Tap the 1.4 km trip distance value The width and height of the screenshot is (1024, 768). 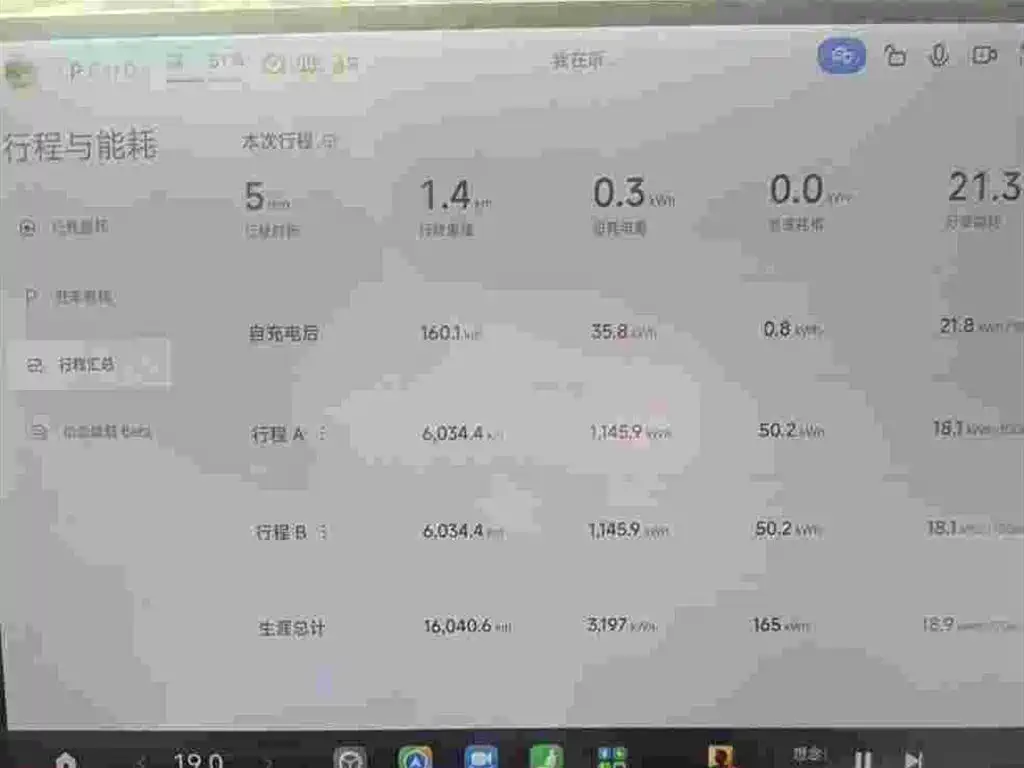pos(455,195)
